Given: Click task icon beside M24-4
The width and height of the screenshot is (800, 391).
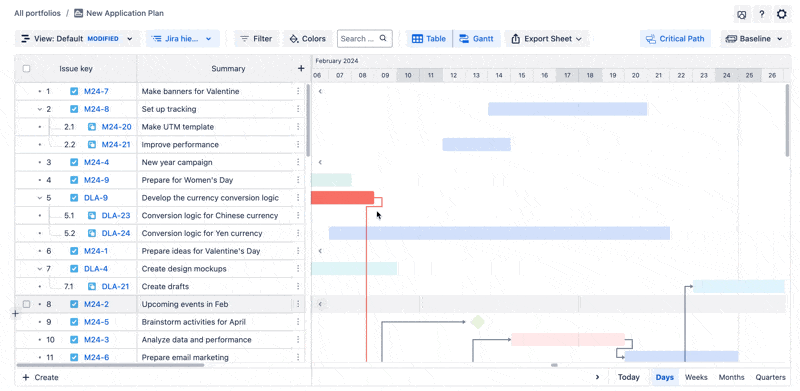Looking at the screenshot, I should point(74,162).
